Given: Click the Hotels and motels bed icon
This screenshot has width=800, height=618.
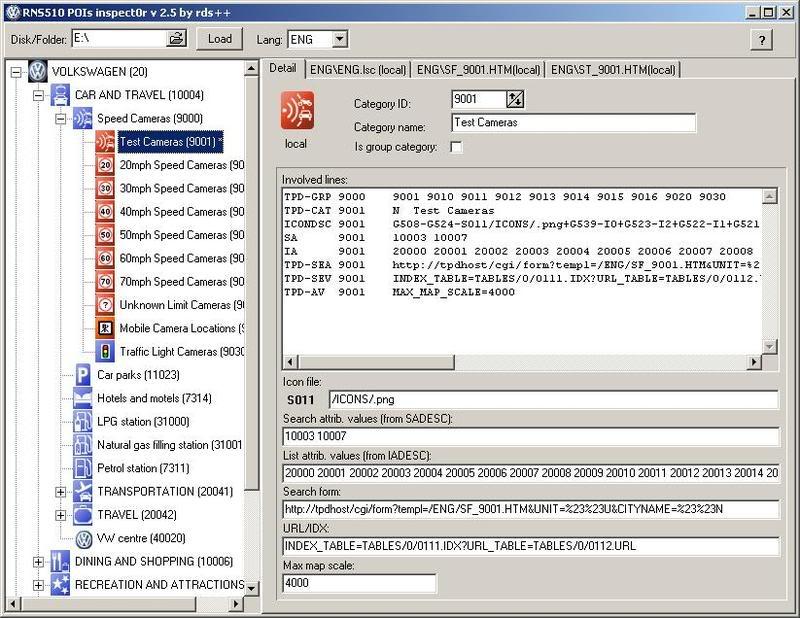Looking at the screenshot, I should click(83, 398).
